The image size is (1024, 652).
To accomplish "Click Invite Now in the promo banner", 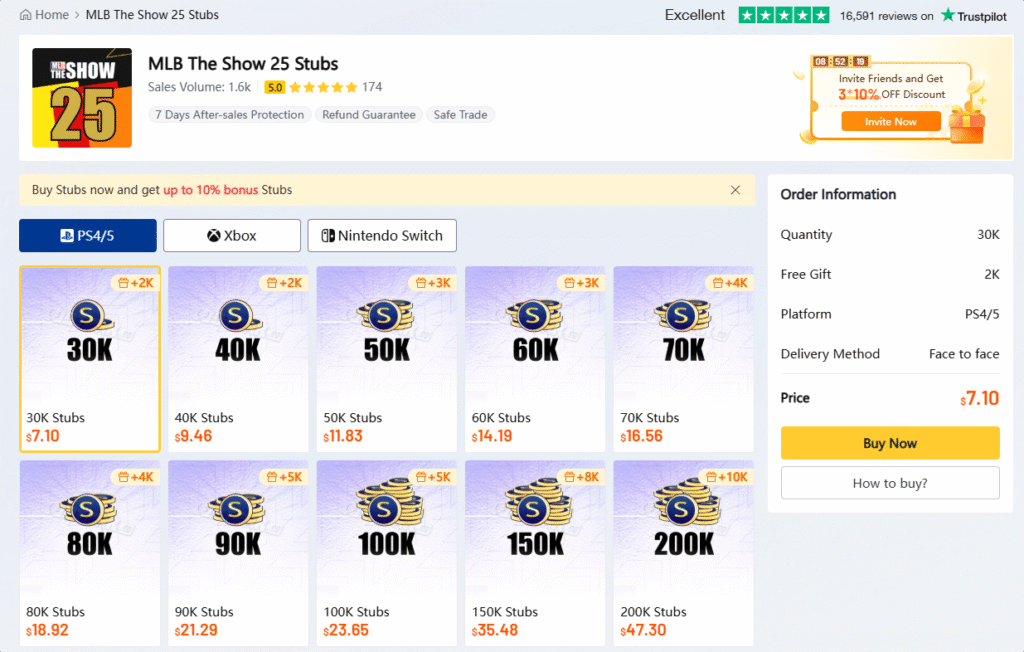I will click(x=891, y=122).
